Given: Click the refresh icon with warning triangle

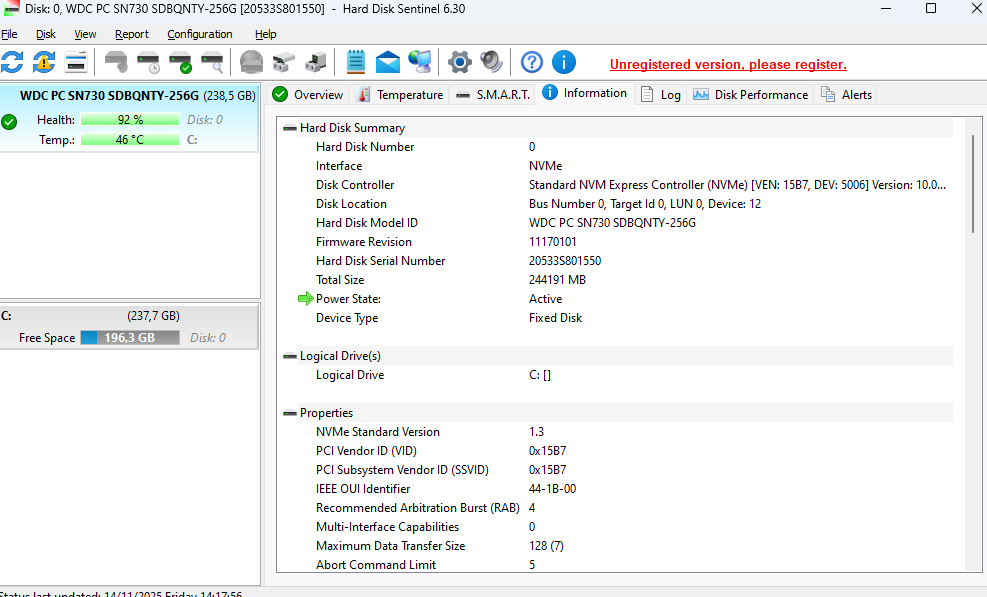Looking at the screenshot, I should point(44,62).
